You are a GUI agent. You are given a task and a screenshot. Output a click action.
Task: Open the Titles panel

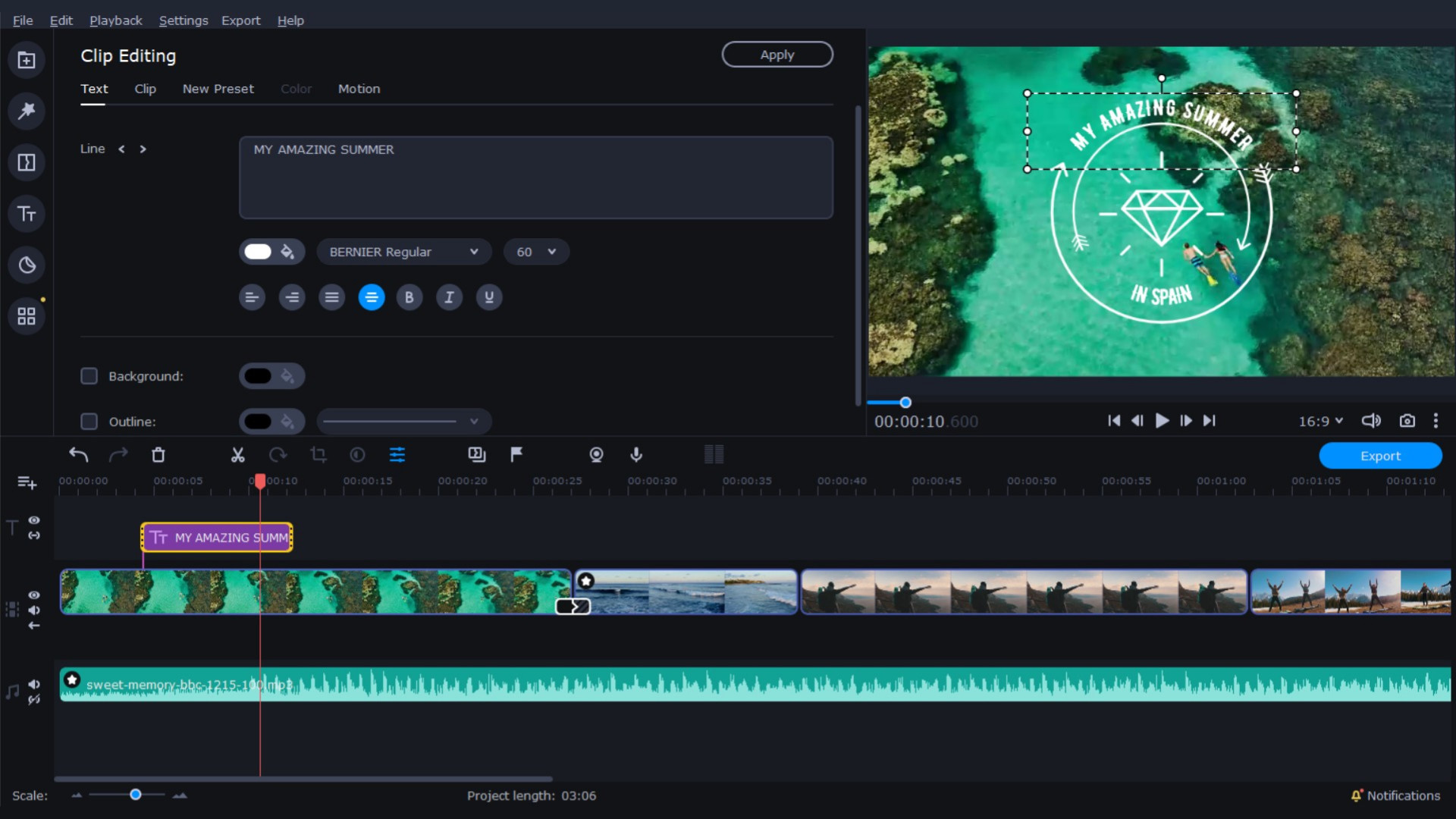coord(27,213)
